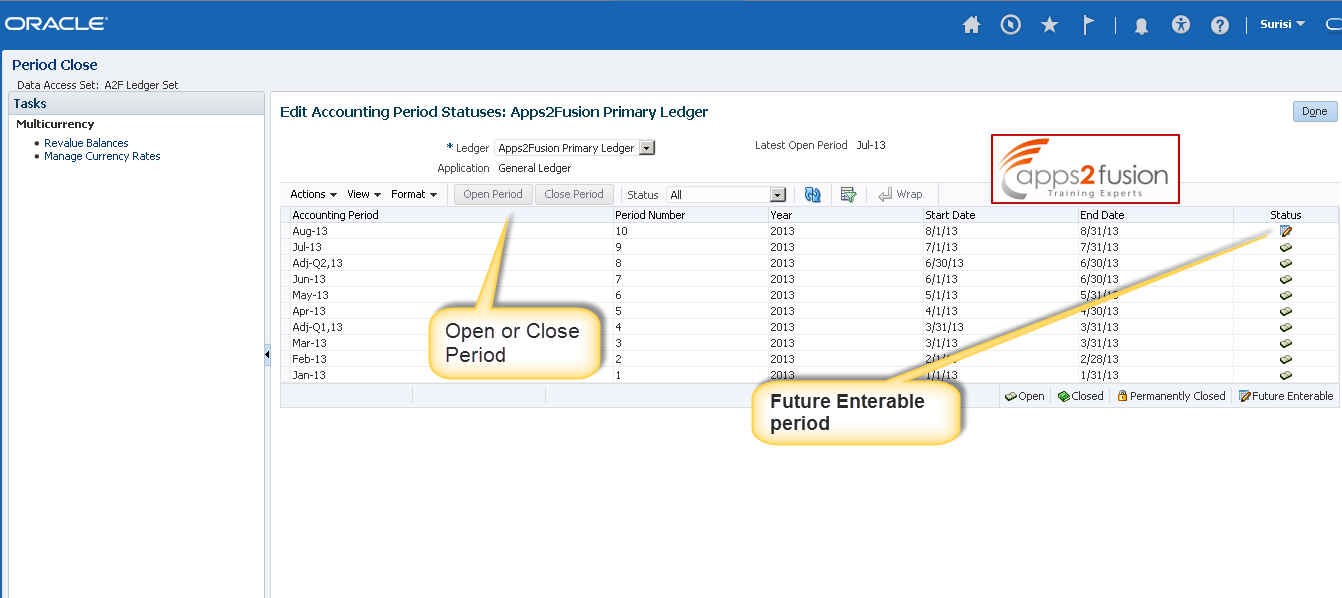
Task: Click the Open status icon for Jun-13
Action: pyautogui.click(x=1285, y=279)
